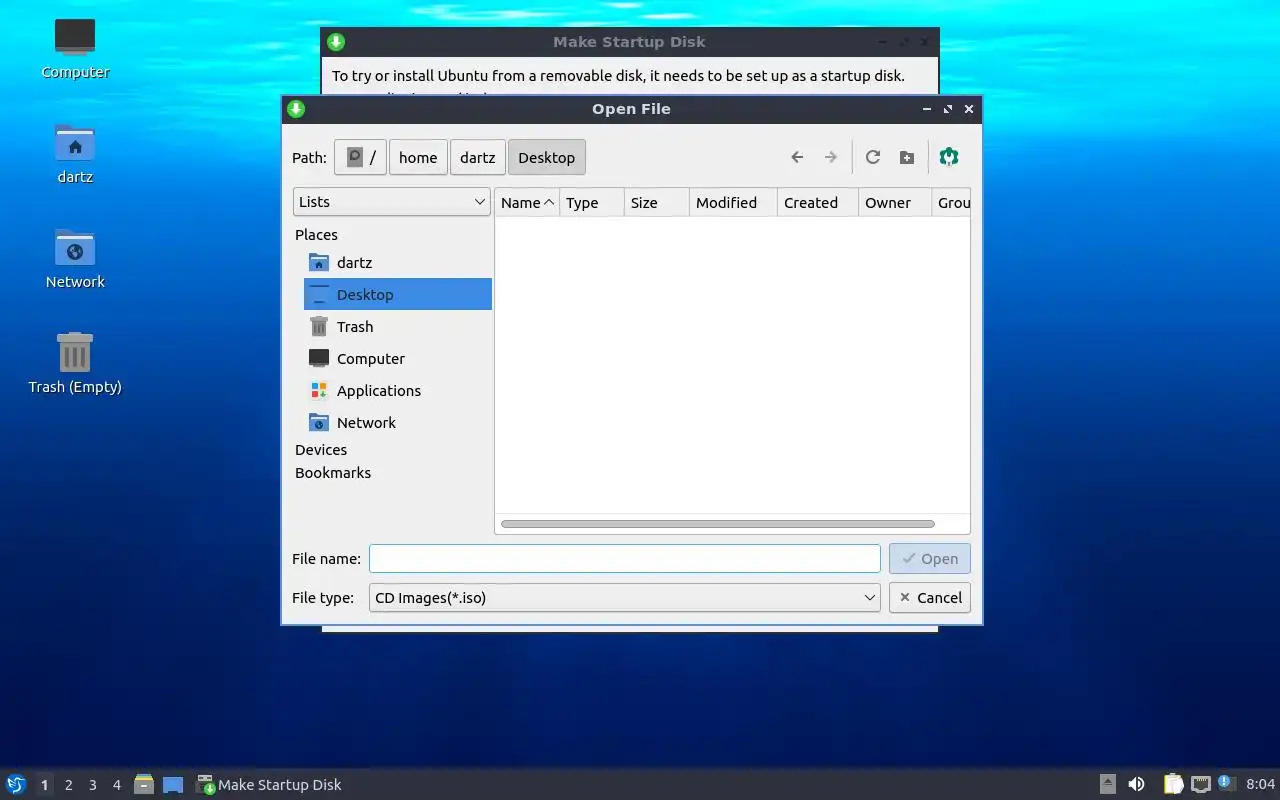Click the green gear options icon

(x=949, y=157)
